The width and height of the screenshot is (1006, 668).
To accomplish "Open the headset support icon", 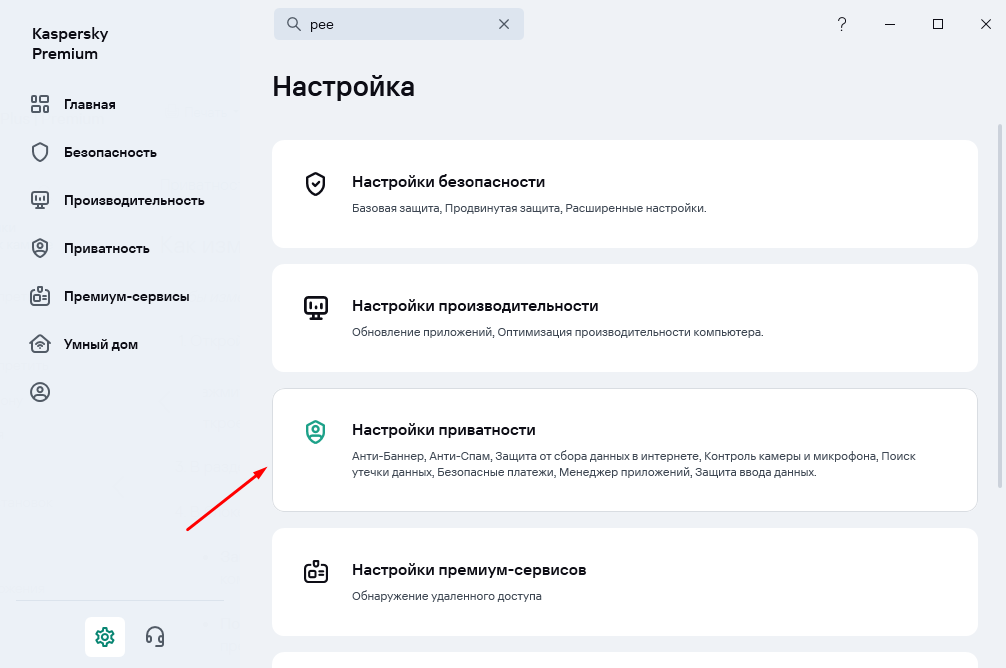I will tap(155, 636).
